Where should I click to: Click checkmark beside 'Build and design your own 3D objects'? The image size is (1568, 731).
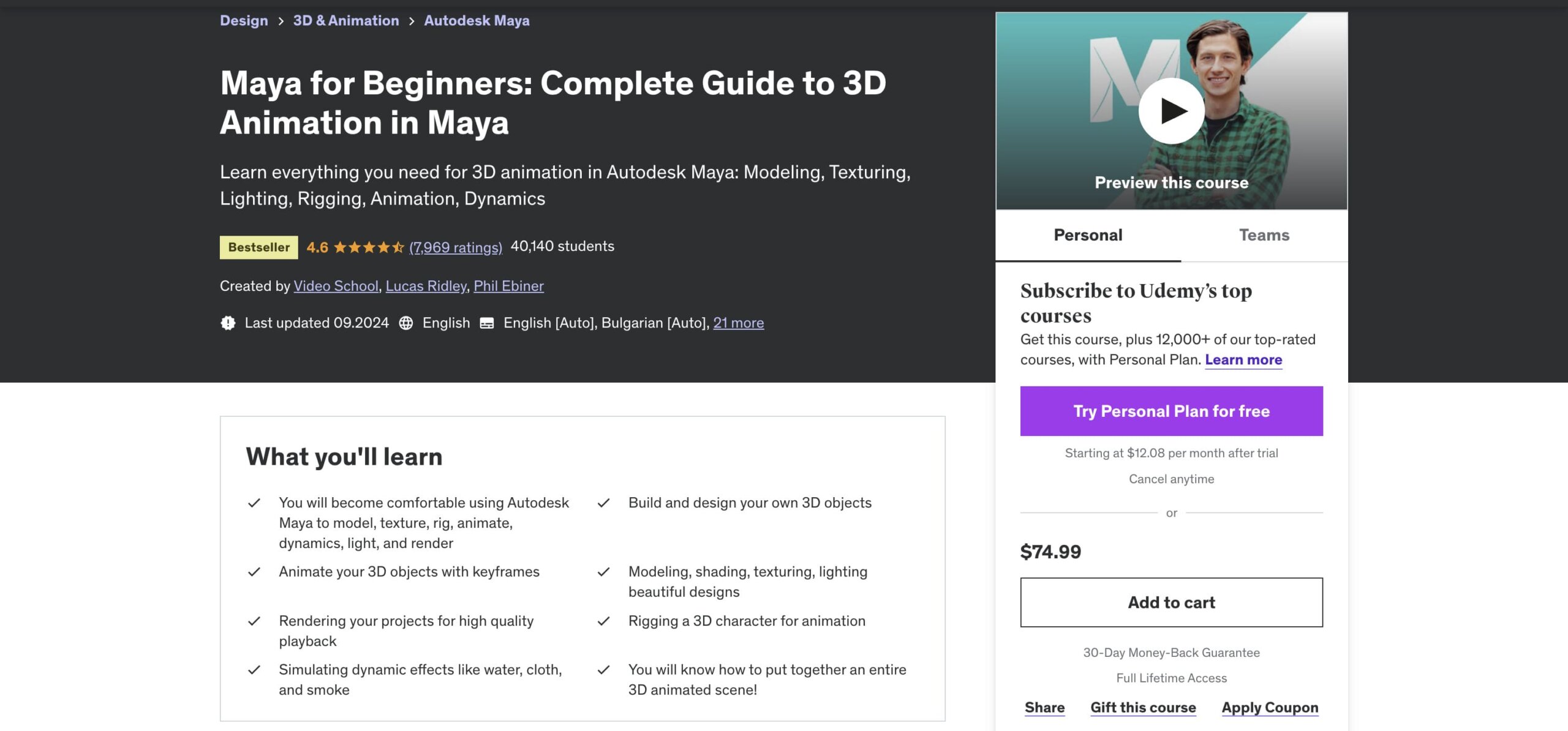pyautogui.click(x=603, y=503)
